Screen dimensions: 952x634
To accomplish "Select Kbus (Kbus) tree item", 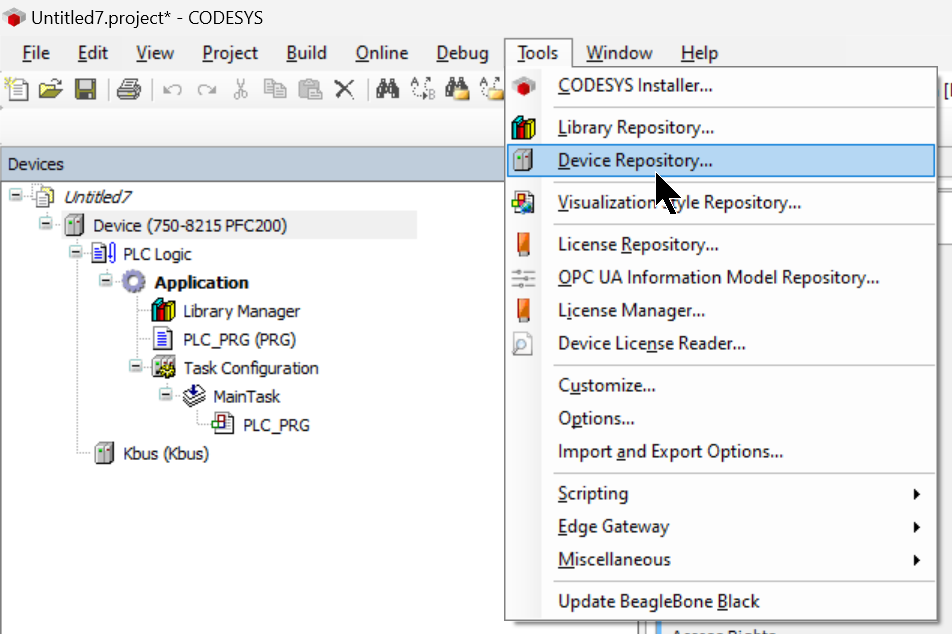I will pyautogui.click(x=166, y=454).
